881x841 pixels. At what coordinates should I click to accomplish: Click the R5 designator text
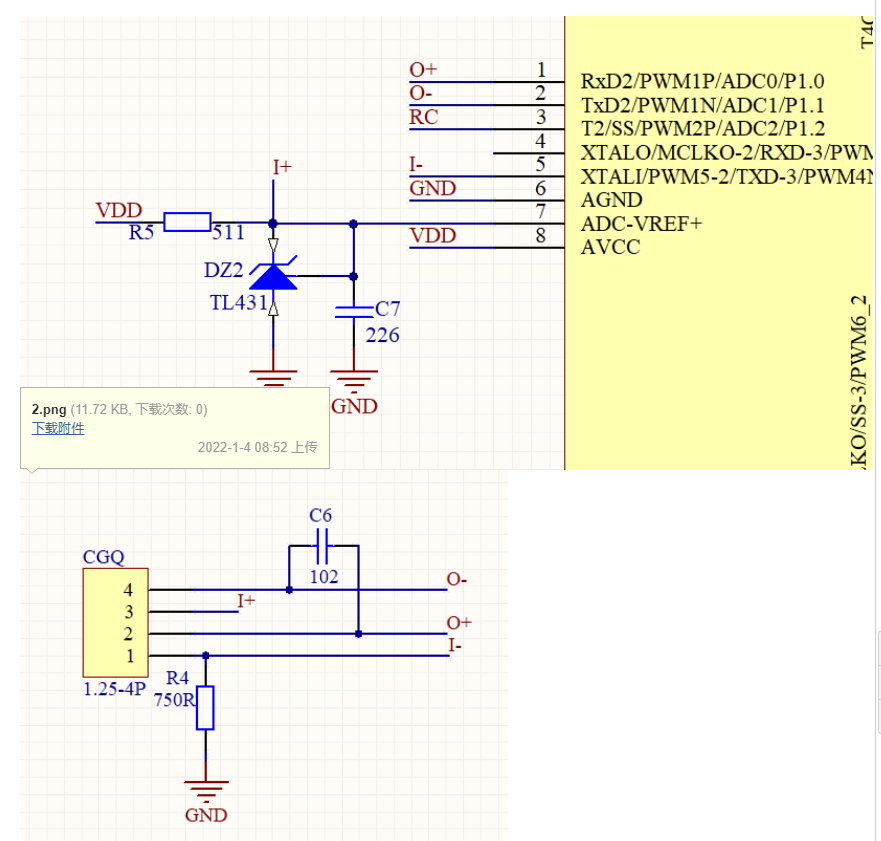tap(141, 233)
